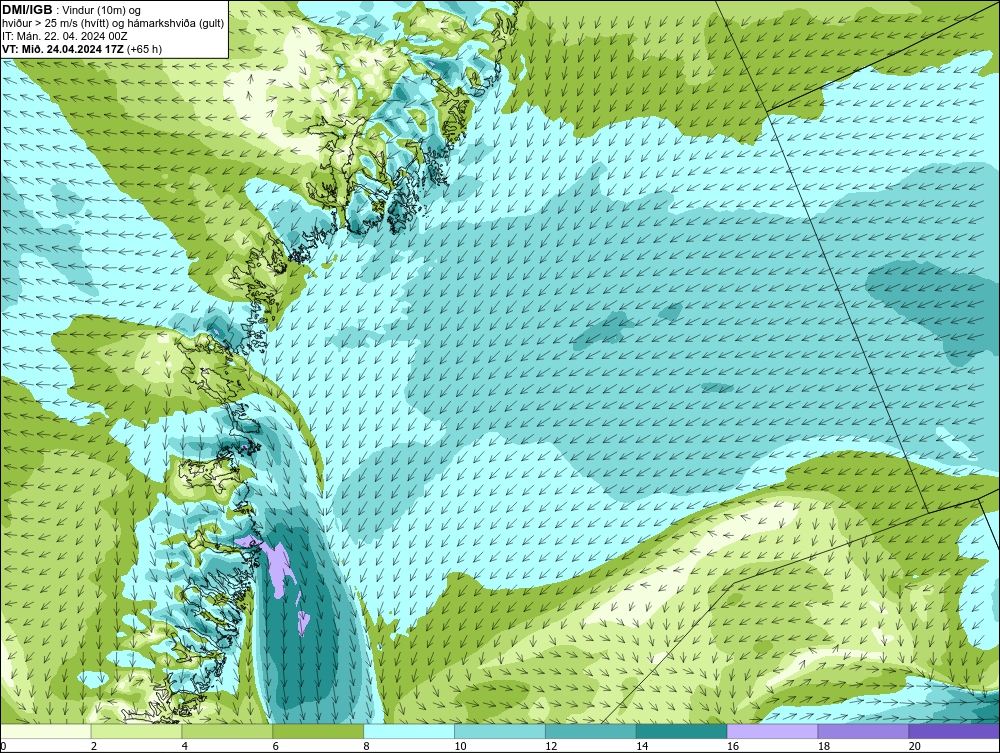This screenshot has width=1000, height=753.
Task: Click the '(+65 h)' forecast offset text
Action: coord(144,49)
